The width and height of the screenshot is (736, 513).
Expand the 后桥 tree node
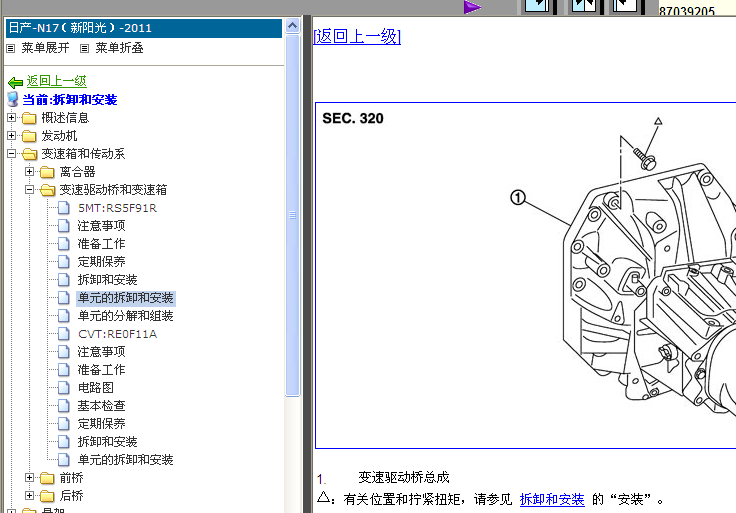[30, 496]
